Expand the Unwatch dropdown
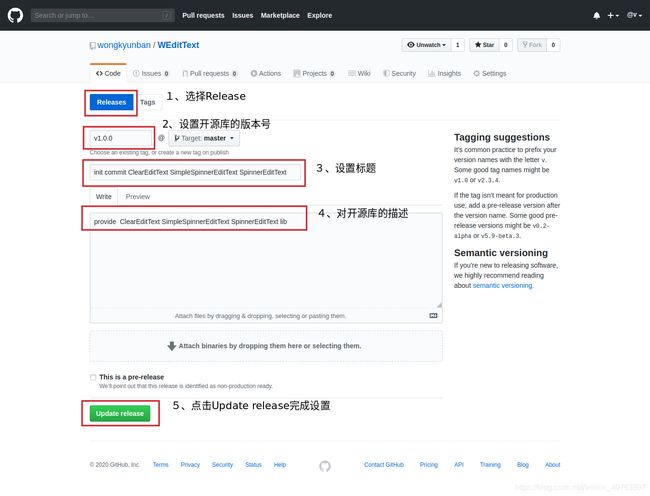Image resolution: width=650 pixels, height=496 pixels. tap(427, 45)
